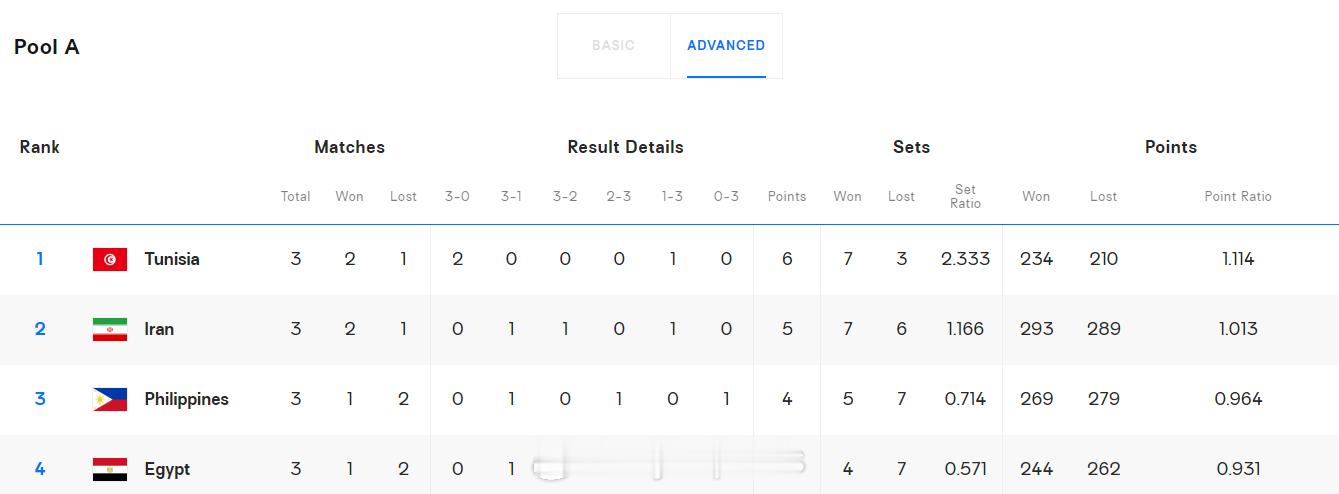Viewport: 1339px width, 494px height.
Task: Open the Philippines team link
Action: [186, 399]
